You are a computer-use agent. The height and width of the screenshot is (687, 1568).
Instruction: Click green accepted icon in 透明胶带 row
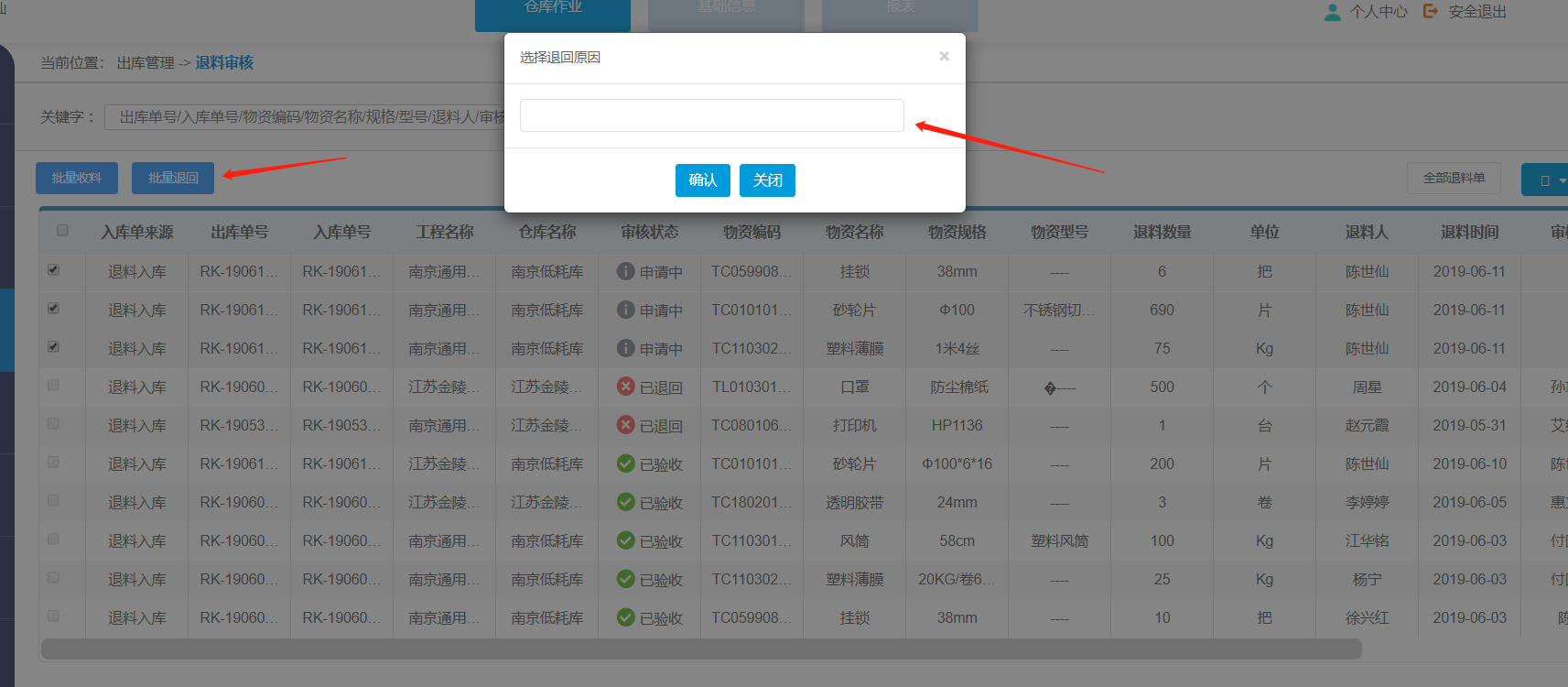626,502
